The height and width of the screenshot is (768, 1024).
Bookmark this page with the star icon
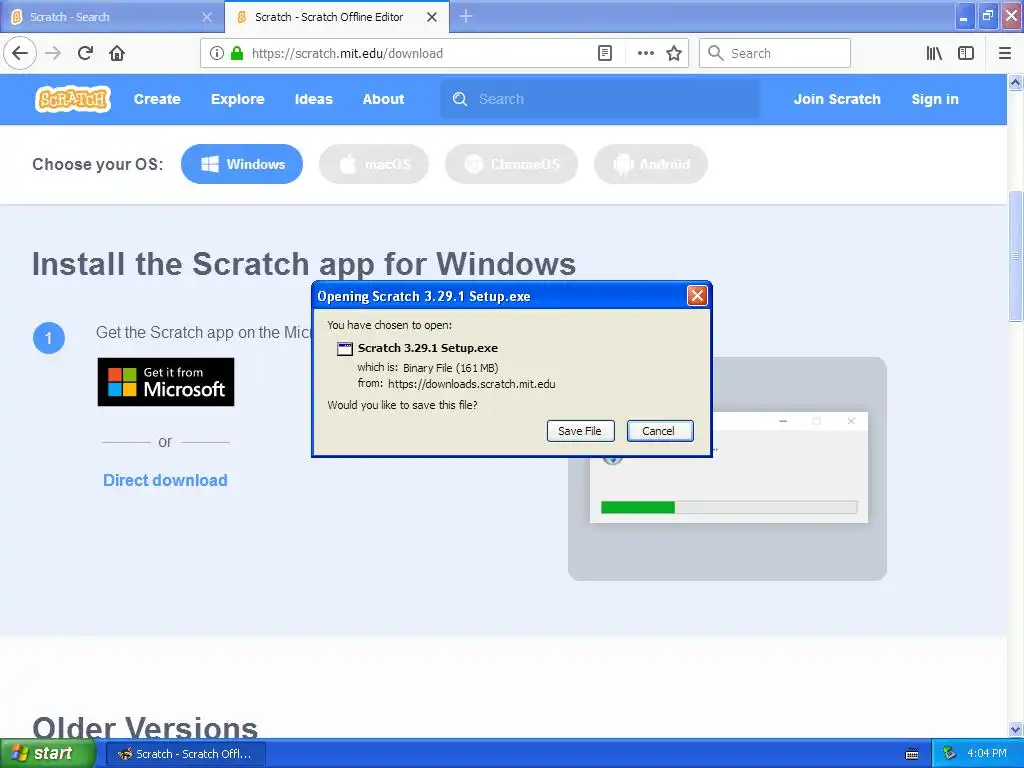coord(674,53)
